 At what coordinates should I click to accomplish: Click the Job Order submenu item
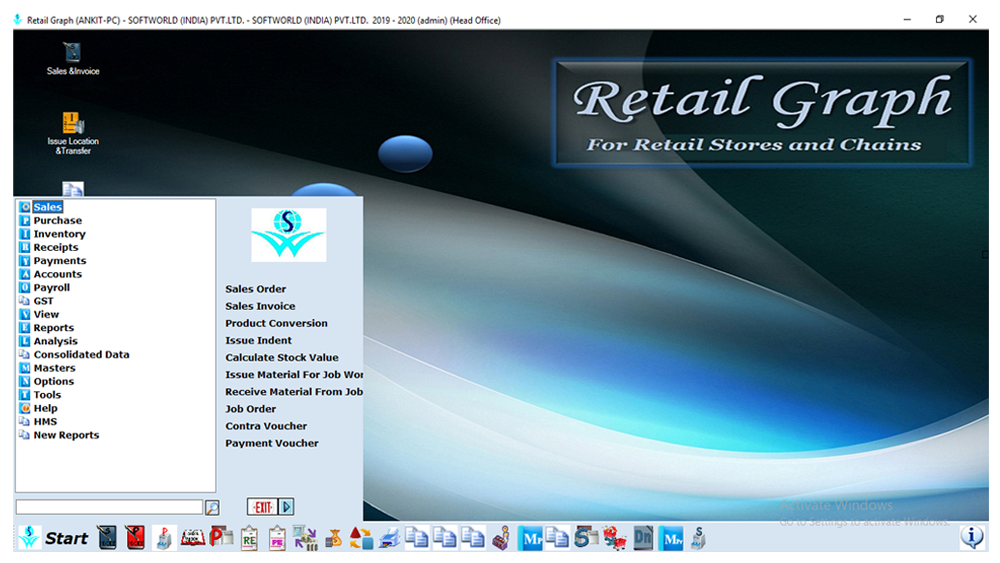coord(251,409)
